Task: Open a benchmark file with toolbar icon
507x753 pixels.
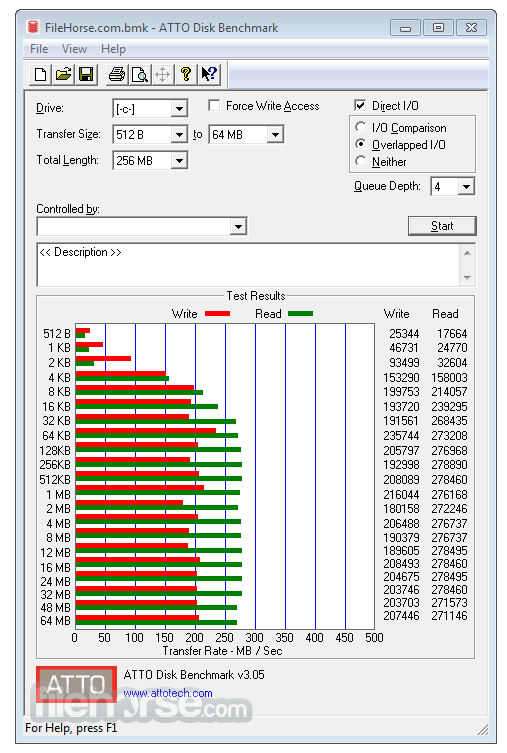Action: click(x=63, y=74)
